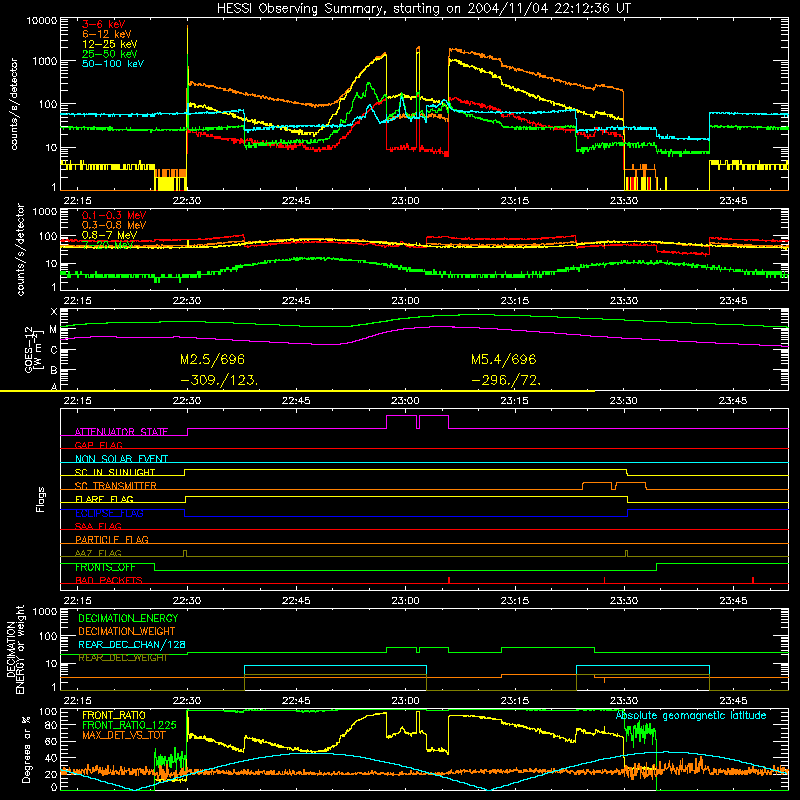Select the FLARE_FLAG label
The height and width of the screenshot is (800, 800).
pyautogui.click(x=104, y=499)
